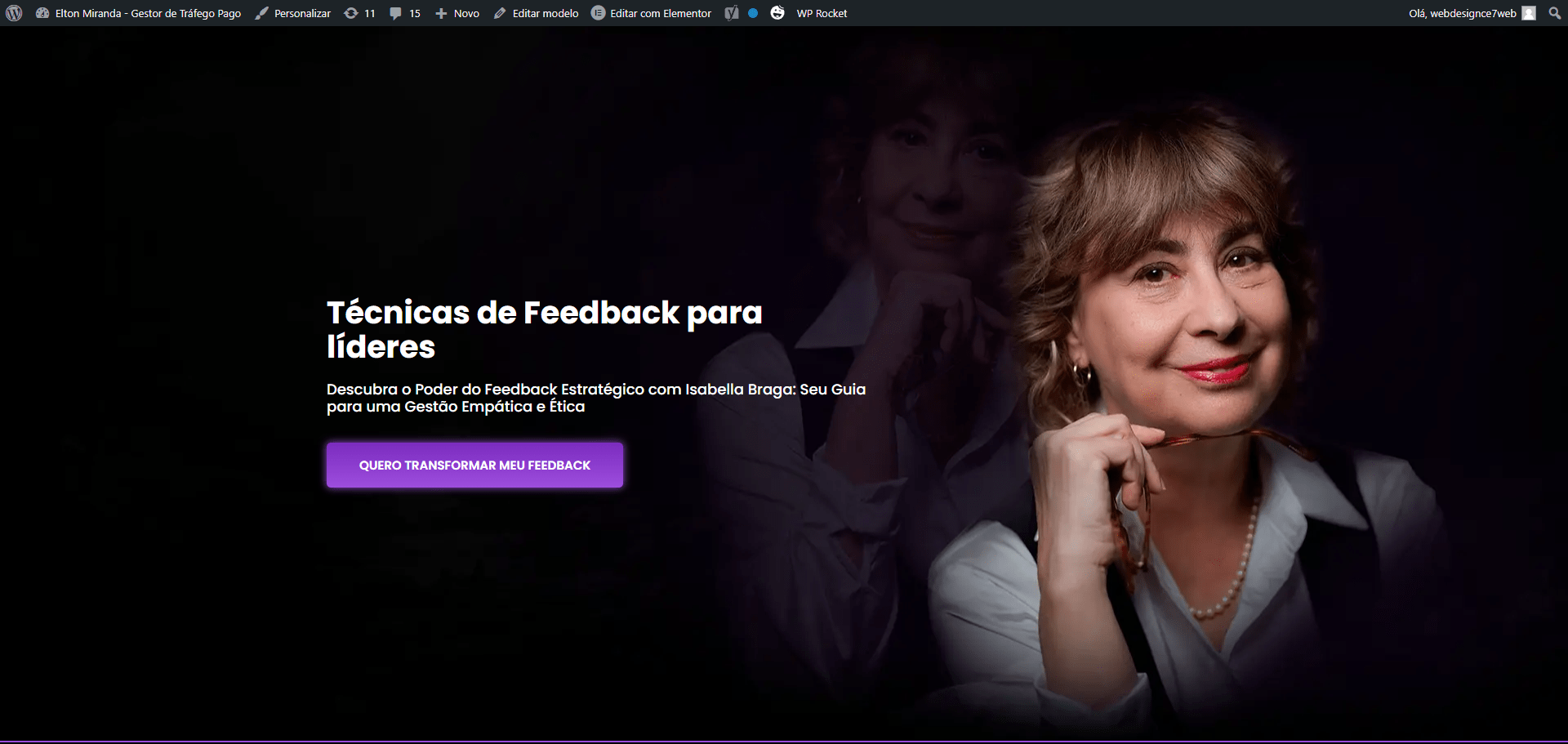Click the Personalizar customizer link
Image resolution: width=1568 pixels, height=744 pixels.
tap(293, 13)
